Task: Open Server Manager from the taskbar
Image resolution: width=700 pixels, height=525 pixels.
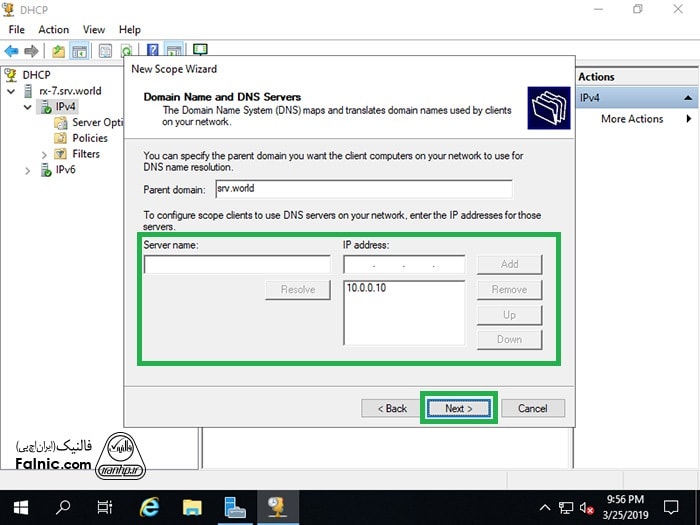Action: pos(235,506)
